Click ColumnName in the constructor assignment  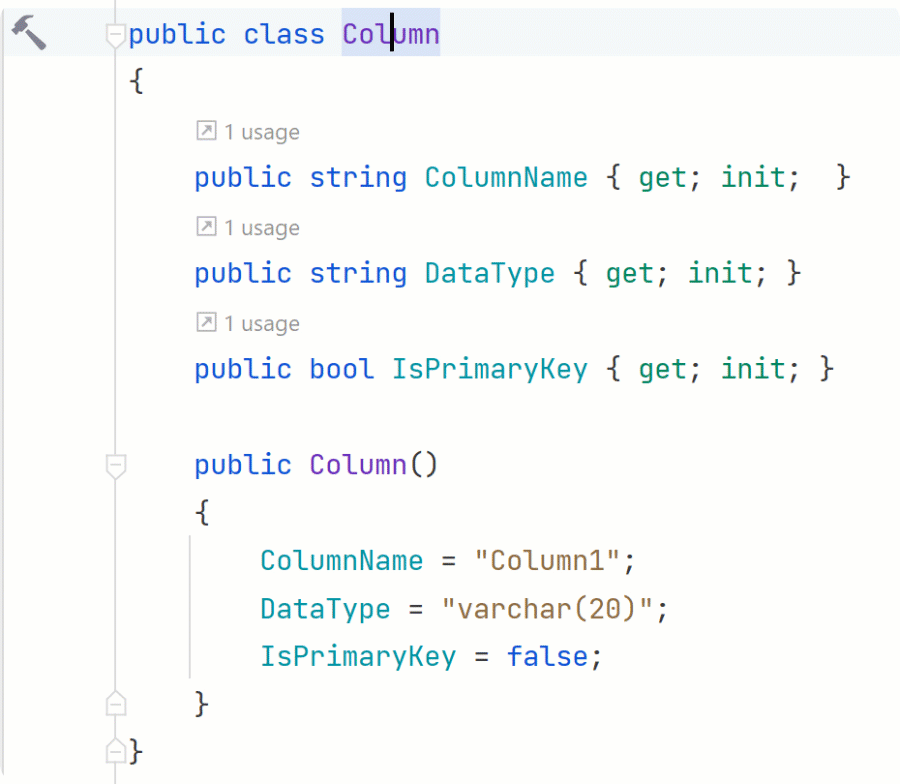(342, 561)
